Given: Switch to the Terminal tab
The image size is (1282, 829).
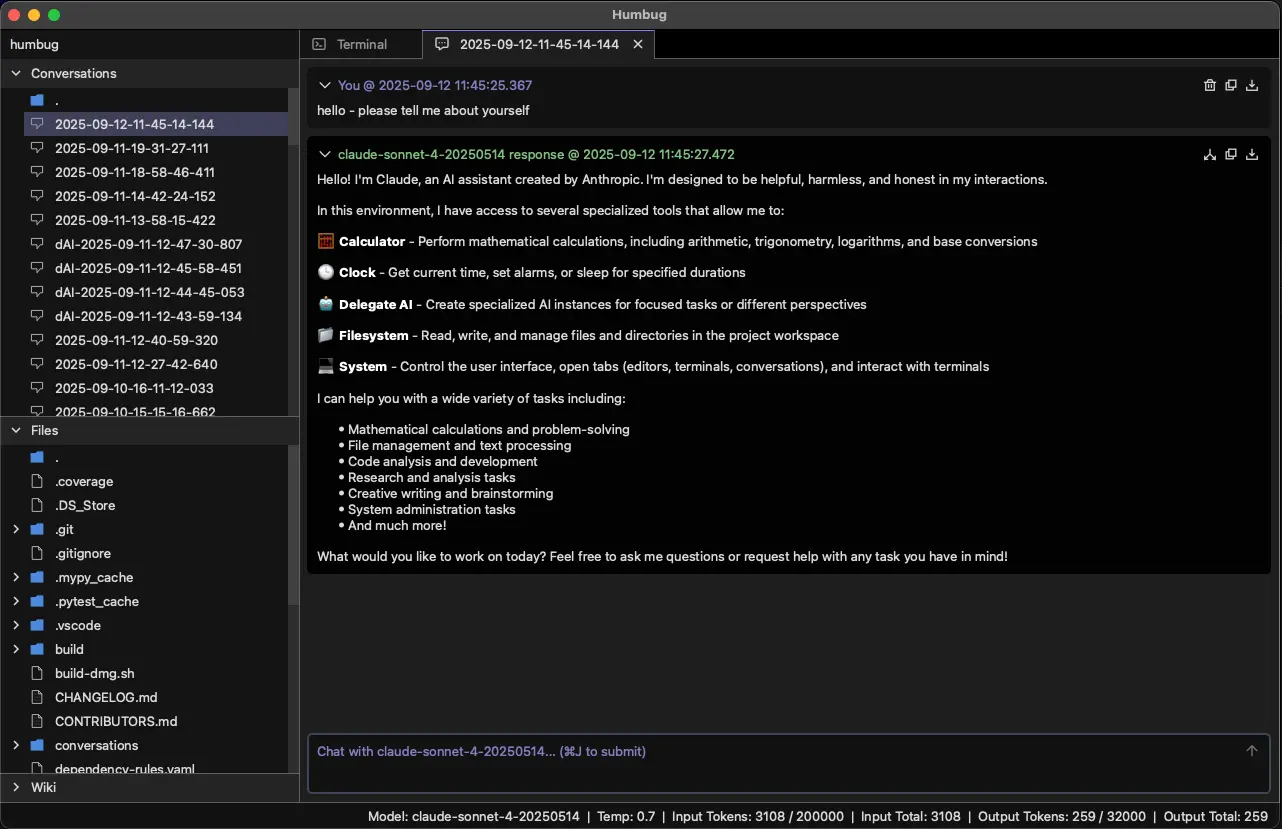Looking at the screenshot, I should [361, 44].
